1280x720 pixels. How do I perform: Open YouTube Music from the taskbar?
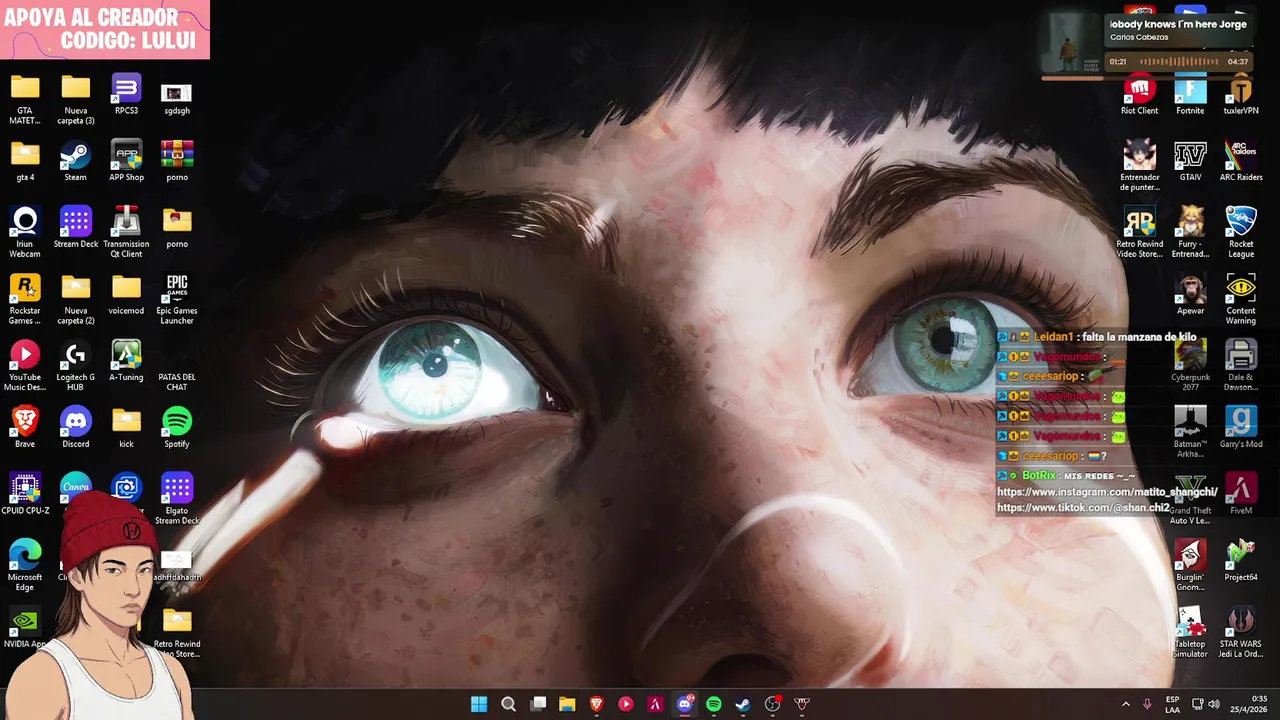626,704
